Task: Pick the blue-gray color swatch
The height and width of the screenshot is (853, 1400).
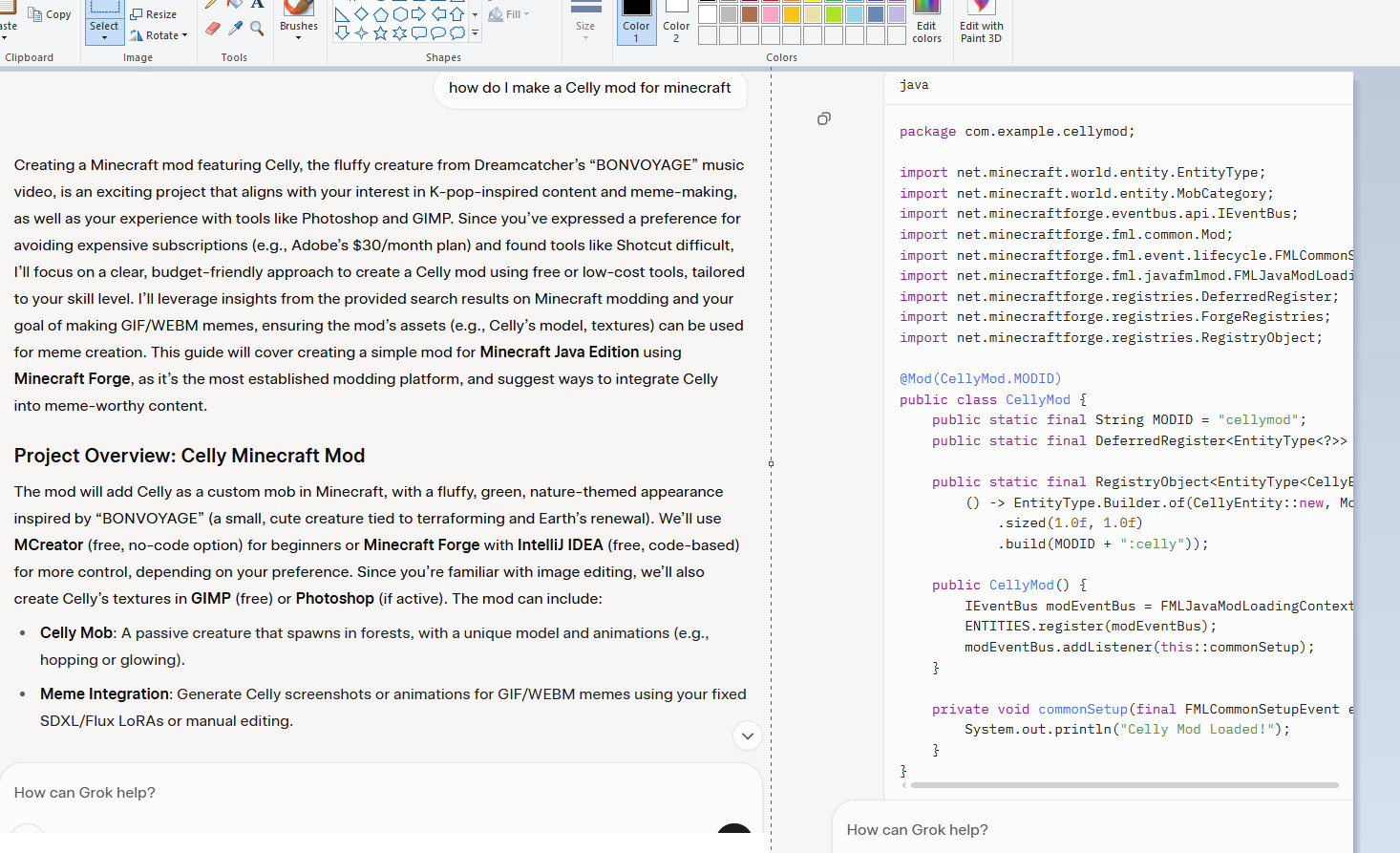Action: [876, 14]
